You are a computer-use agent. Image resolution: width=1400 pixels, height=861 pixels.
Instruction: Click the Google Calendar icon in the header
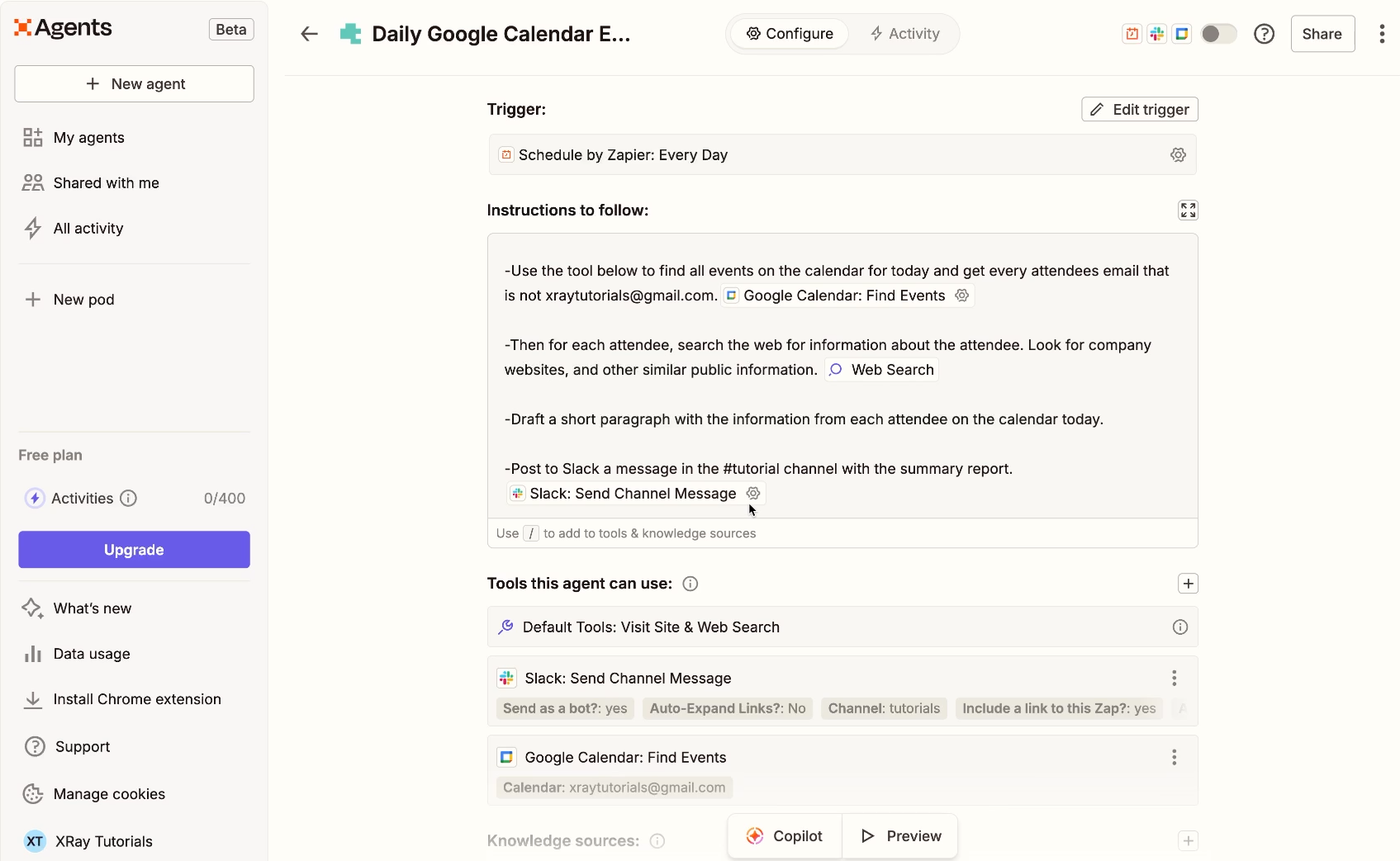tap(1183, 34)
